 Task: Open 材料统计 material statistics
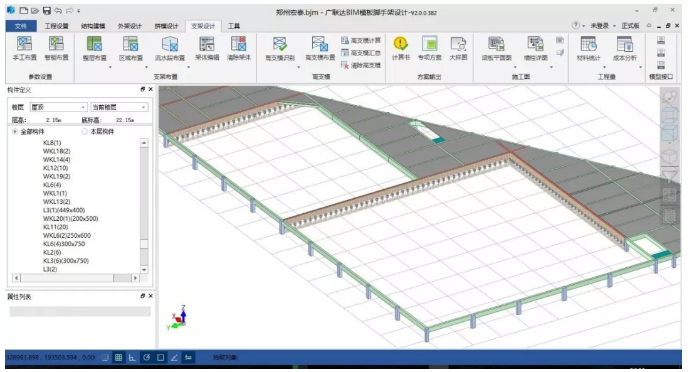pos(588,49)
